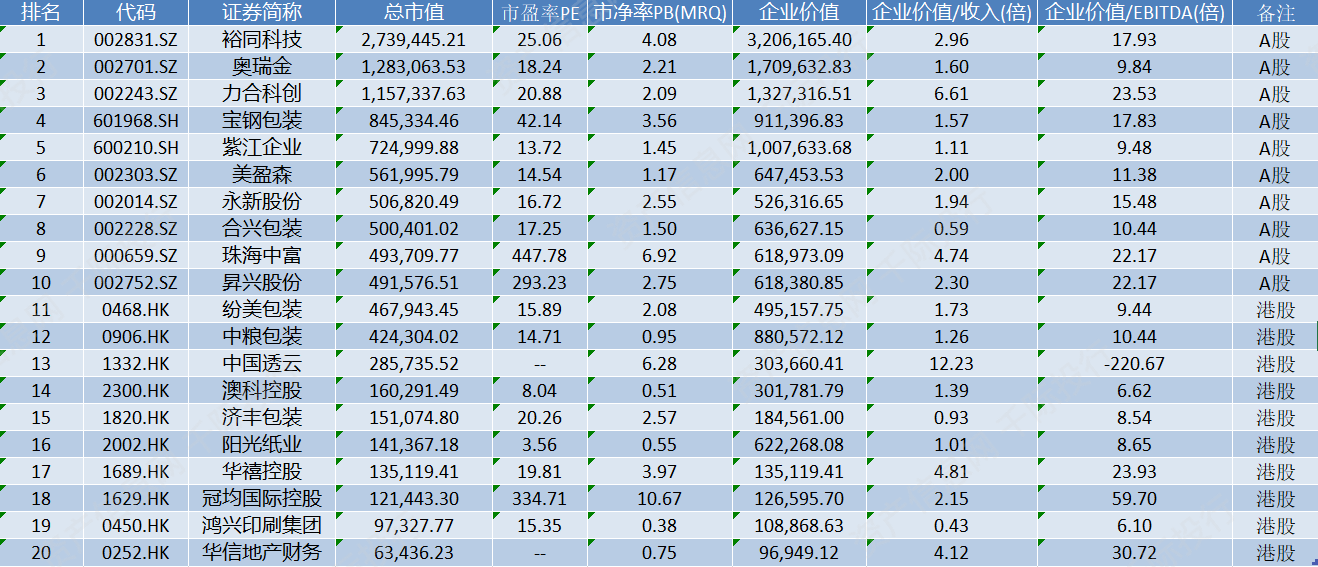This screenshot has height=567, width=1318.
Task: Click the EBITDA multiple 30.72
Action: point(1134,553)
